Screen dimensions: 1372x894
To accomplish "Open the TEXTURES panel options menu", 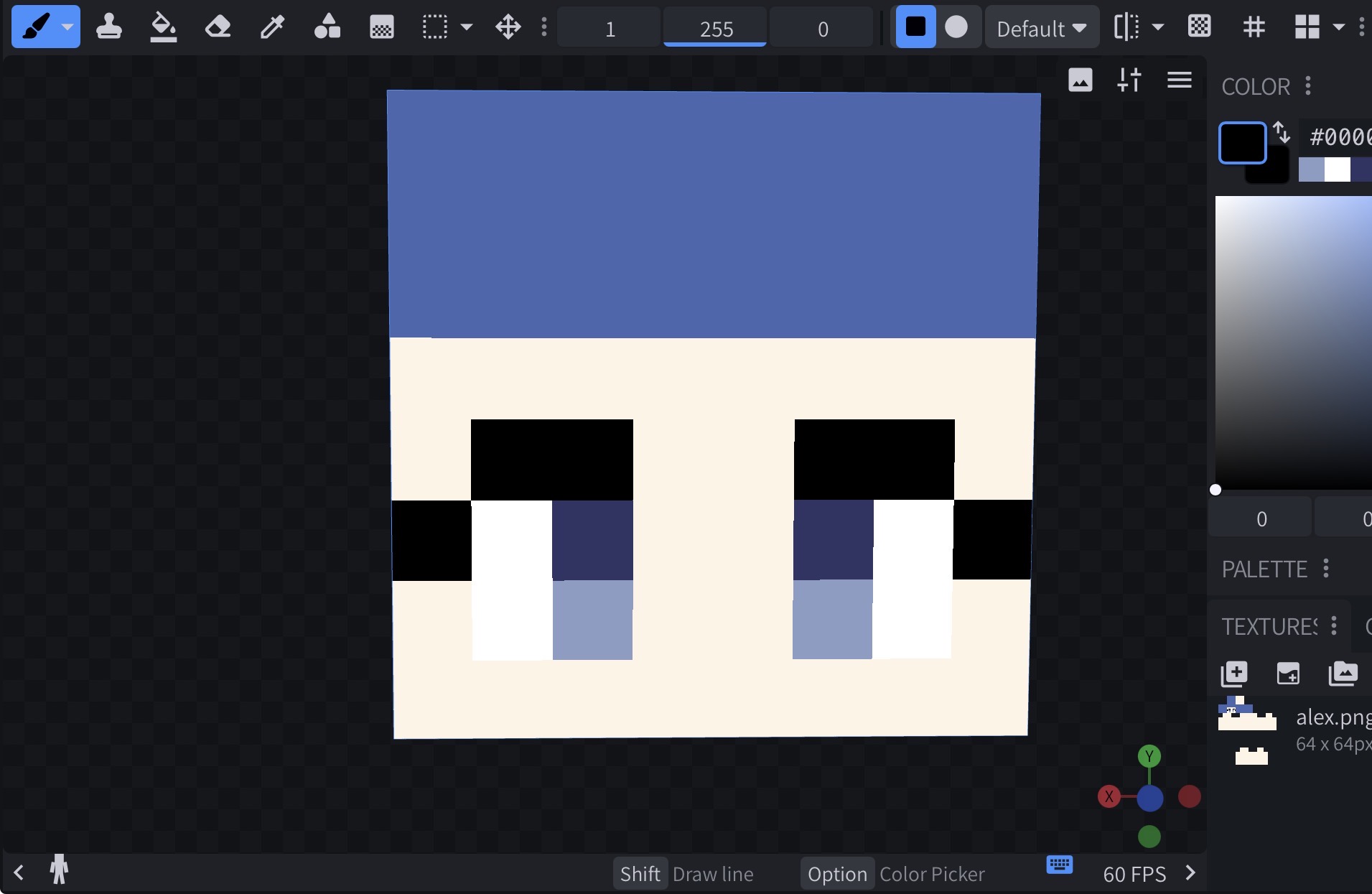I will pyautogui.click(x=1334, y=626).
